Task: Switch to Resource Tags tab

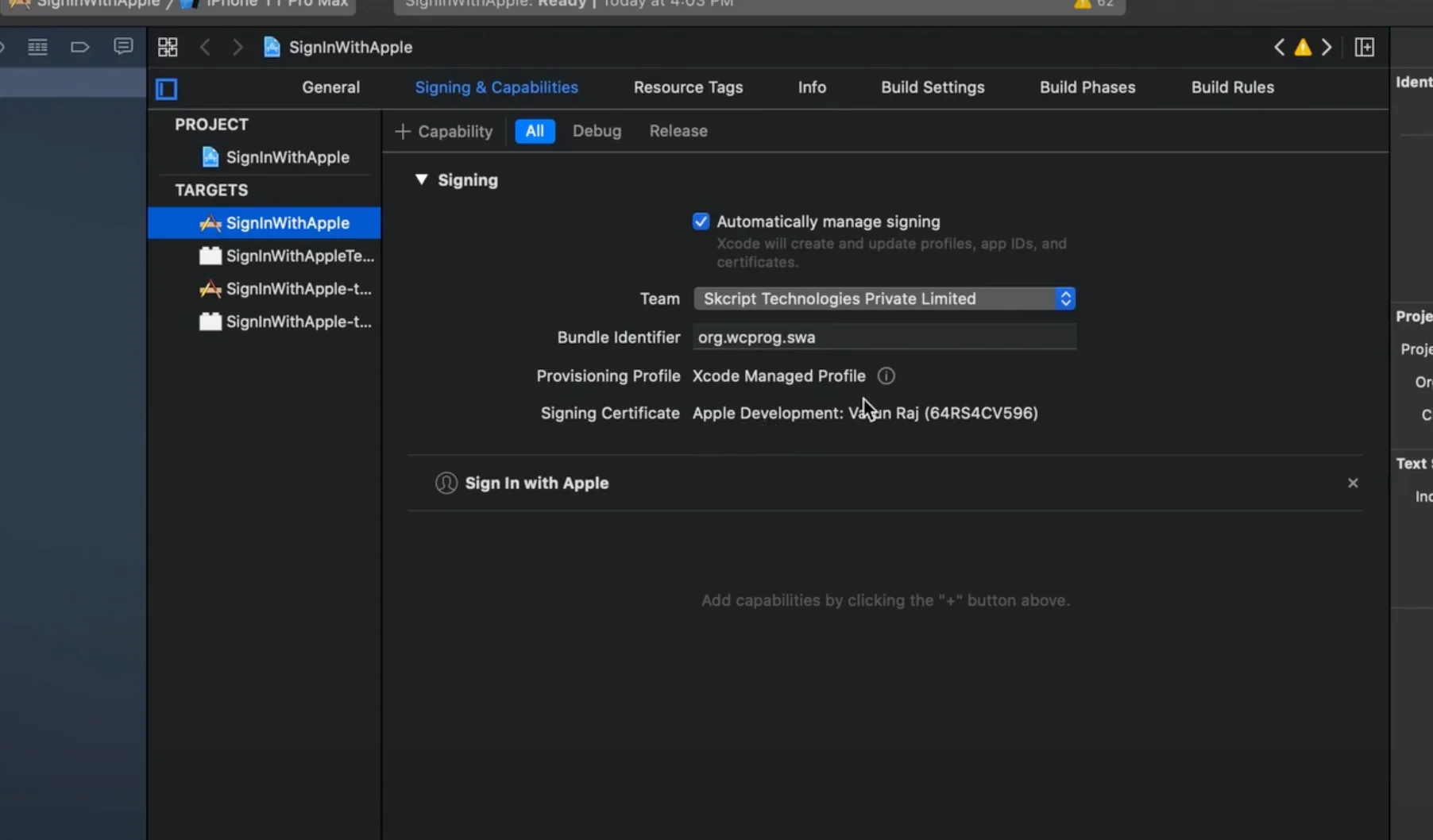Action: tap(688, 87)
